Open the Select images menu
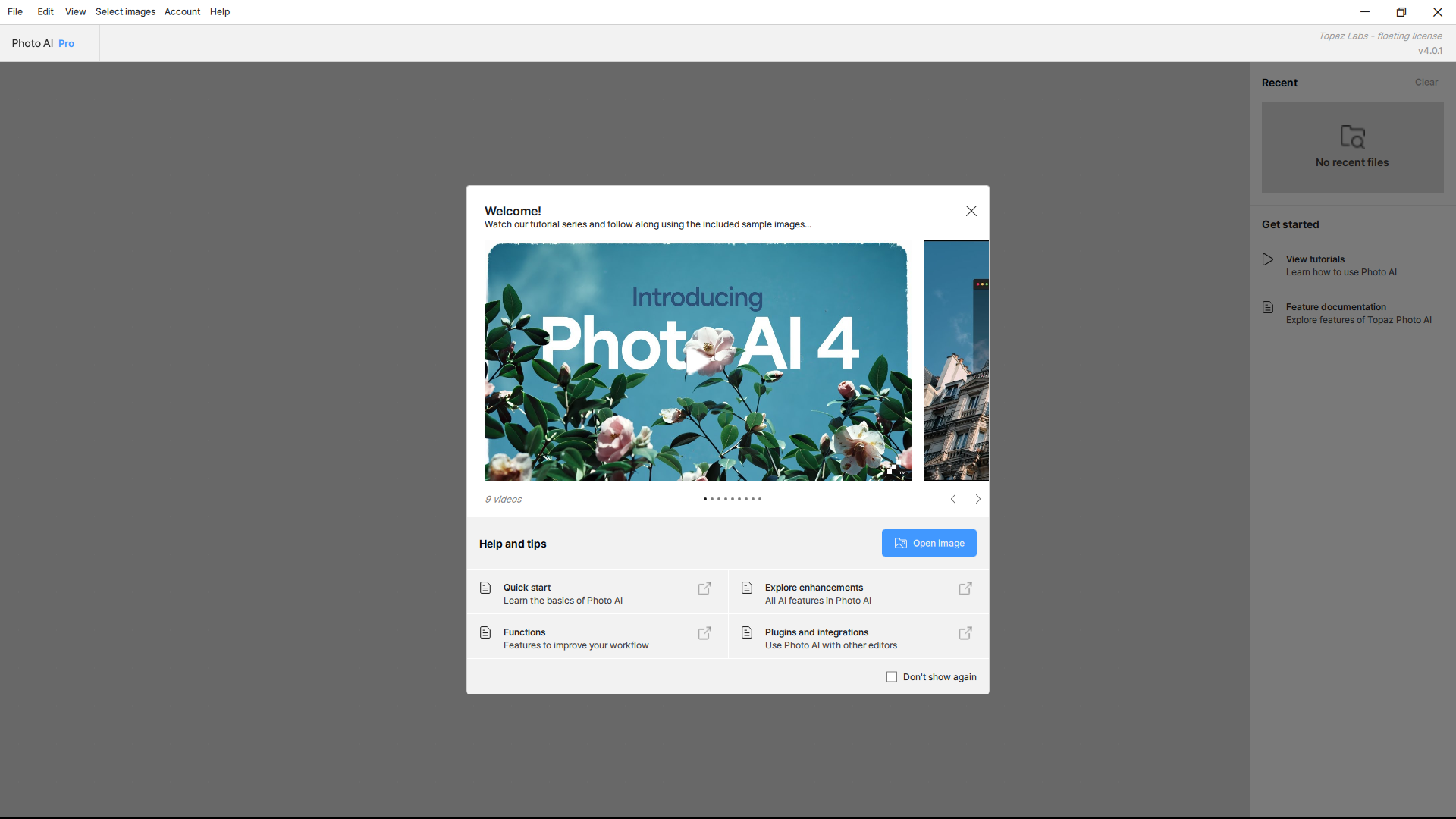The width and height of the screenshot is (1456, 819). (x=125, y=12)
